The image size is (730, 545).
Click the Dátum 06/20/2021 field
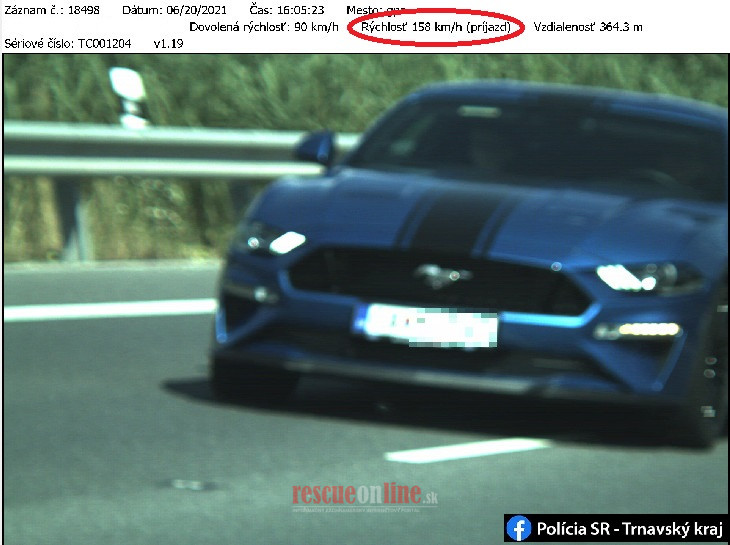176,10
